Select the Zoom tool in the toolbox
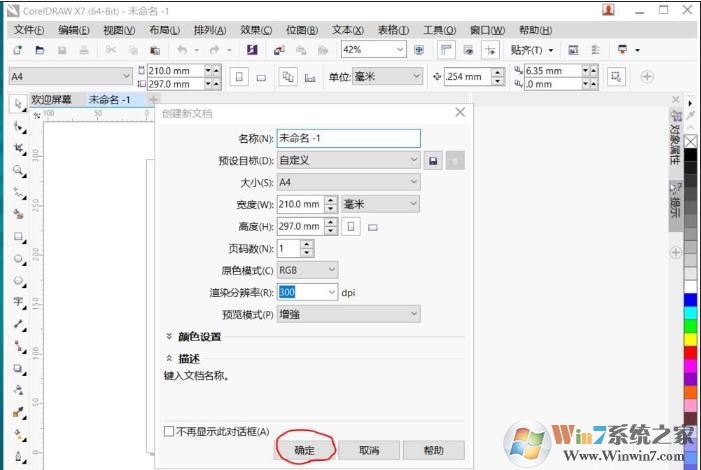The image size is (701, 470). coord(19,170)
